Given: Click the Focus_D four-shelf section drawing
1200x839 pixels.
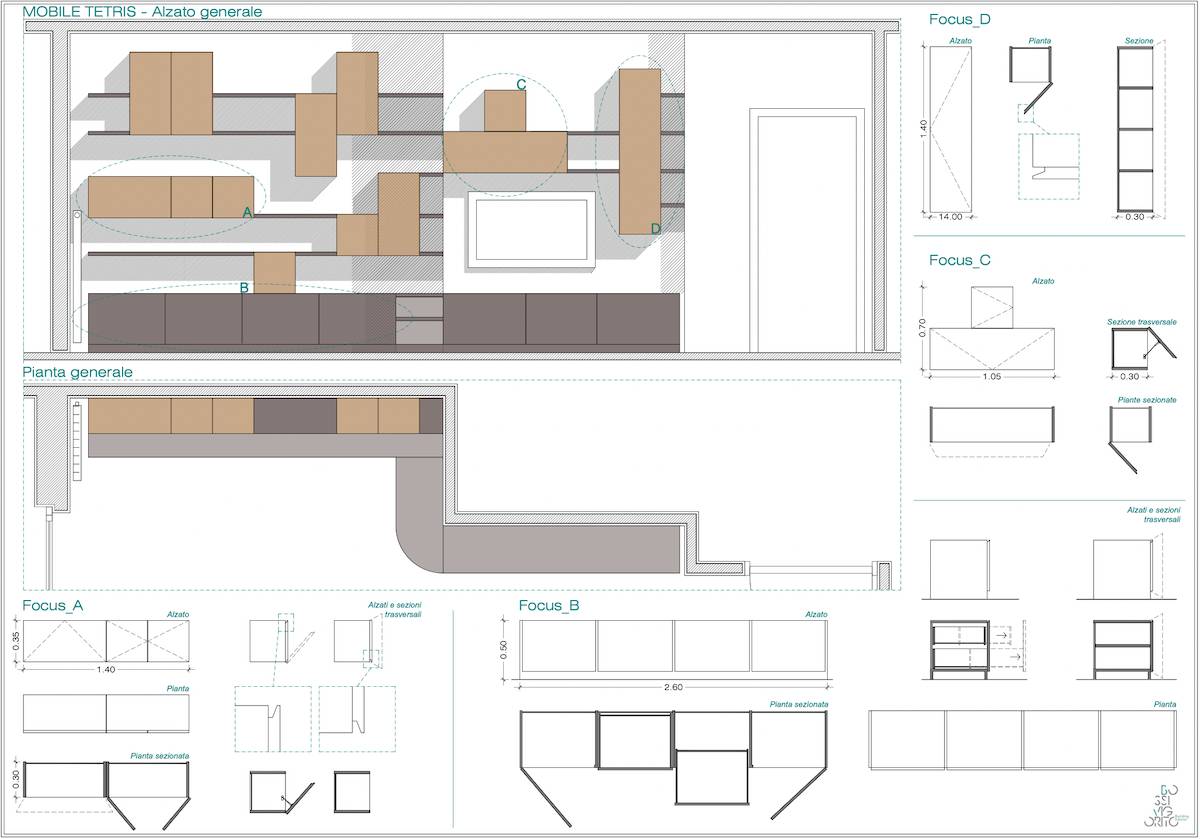Looking at the screenshot, I should pyautogui.click(x=1135, y=129).
